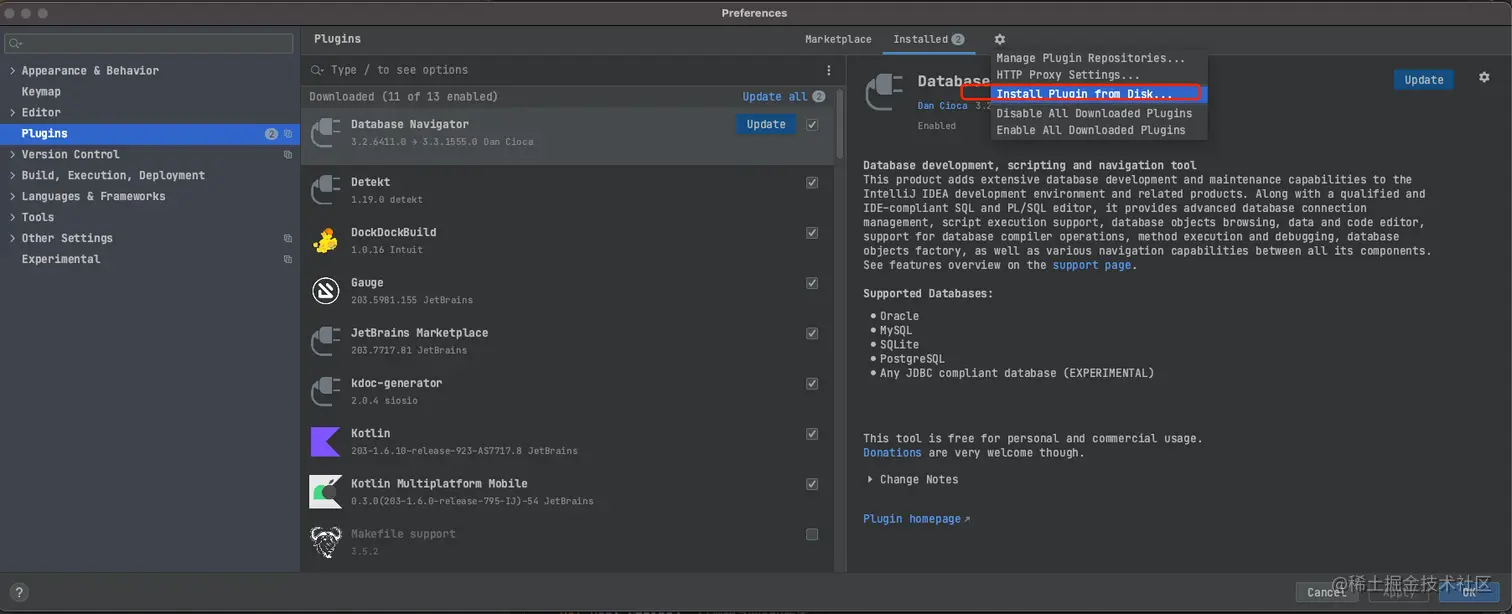Select the JetBrains Marketplace plugin icon
Screen dimensions: 1512x614
tap(326, 341)
